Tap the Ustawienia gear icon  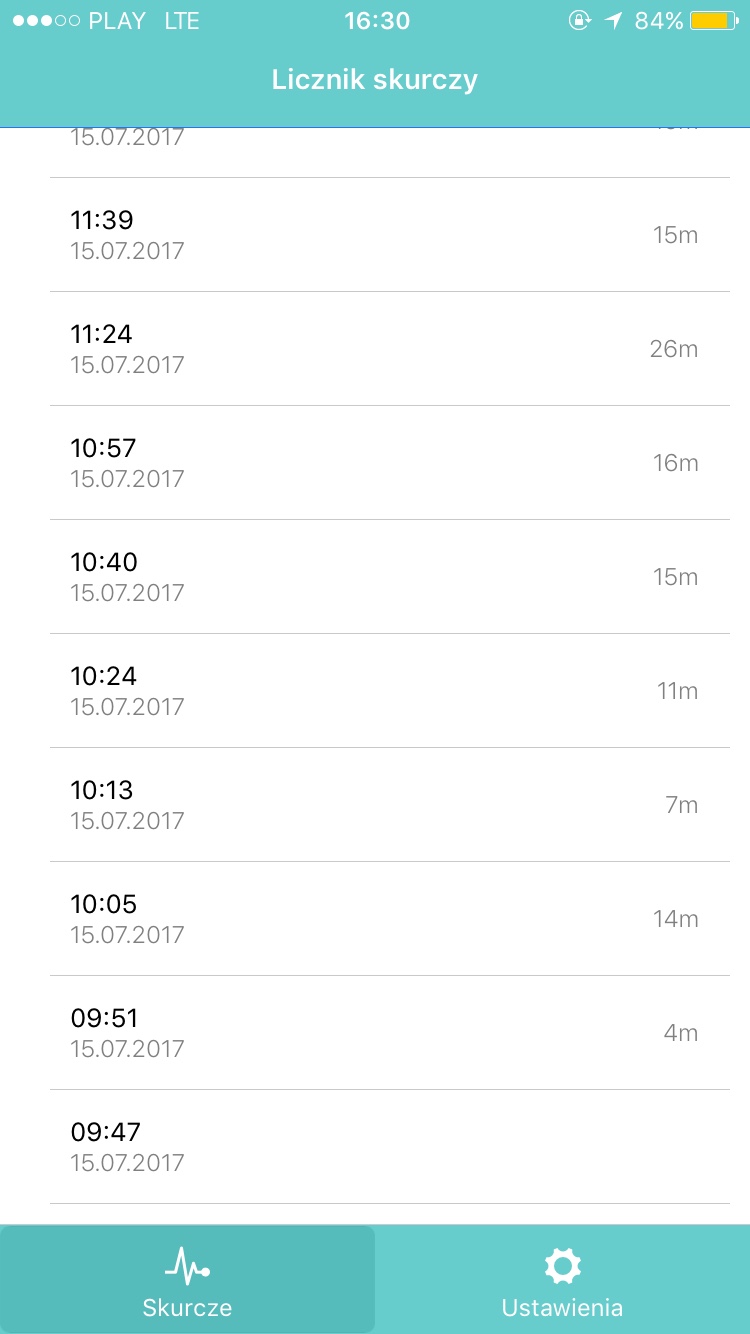pos(562,1266)
